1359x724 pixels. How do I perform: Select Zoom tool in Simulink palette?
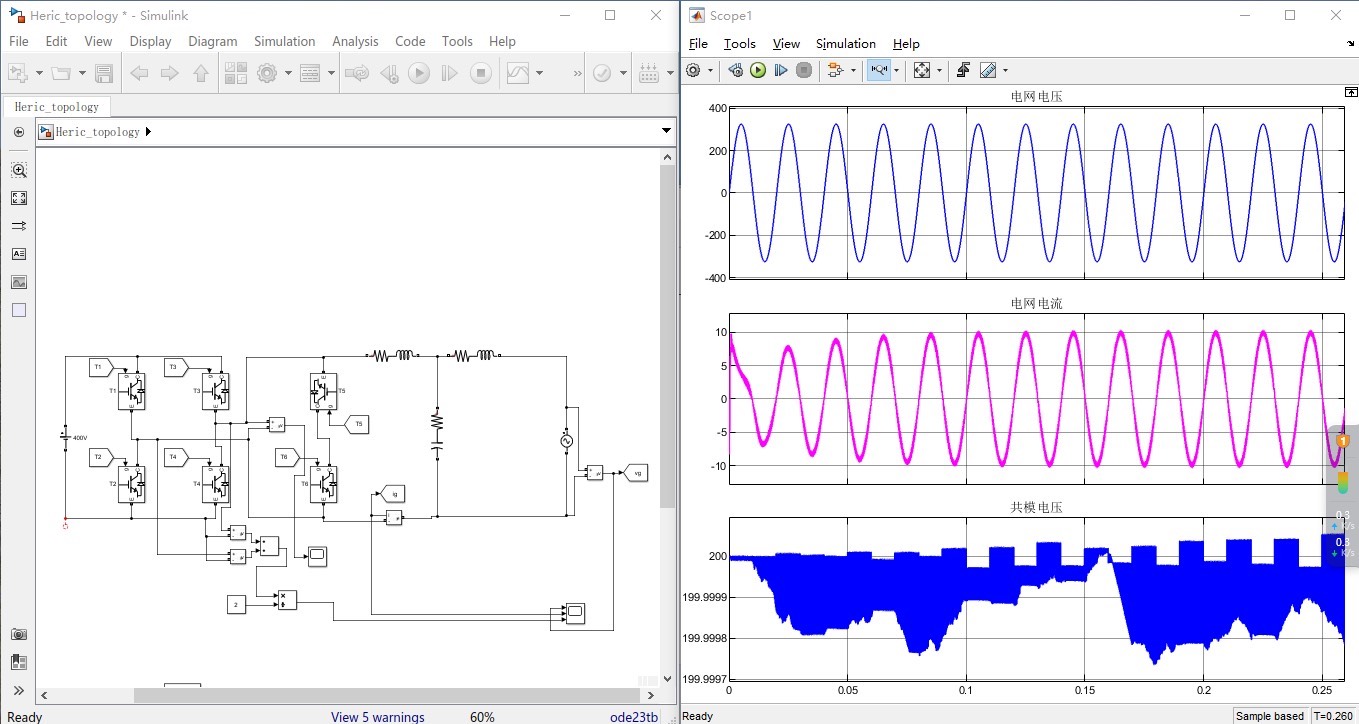[19, 170]
